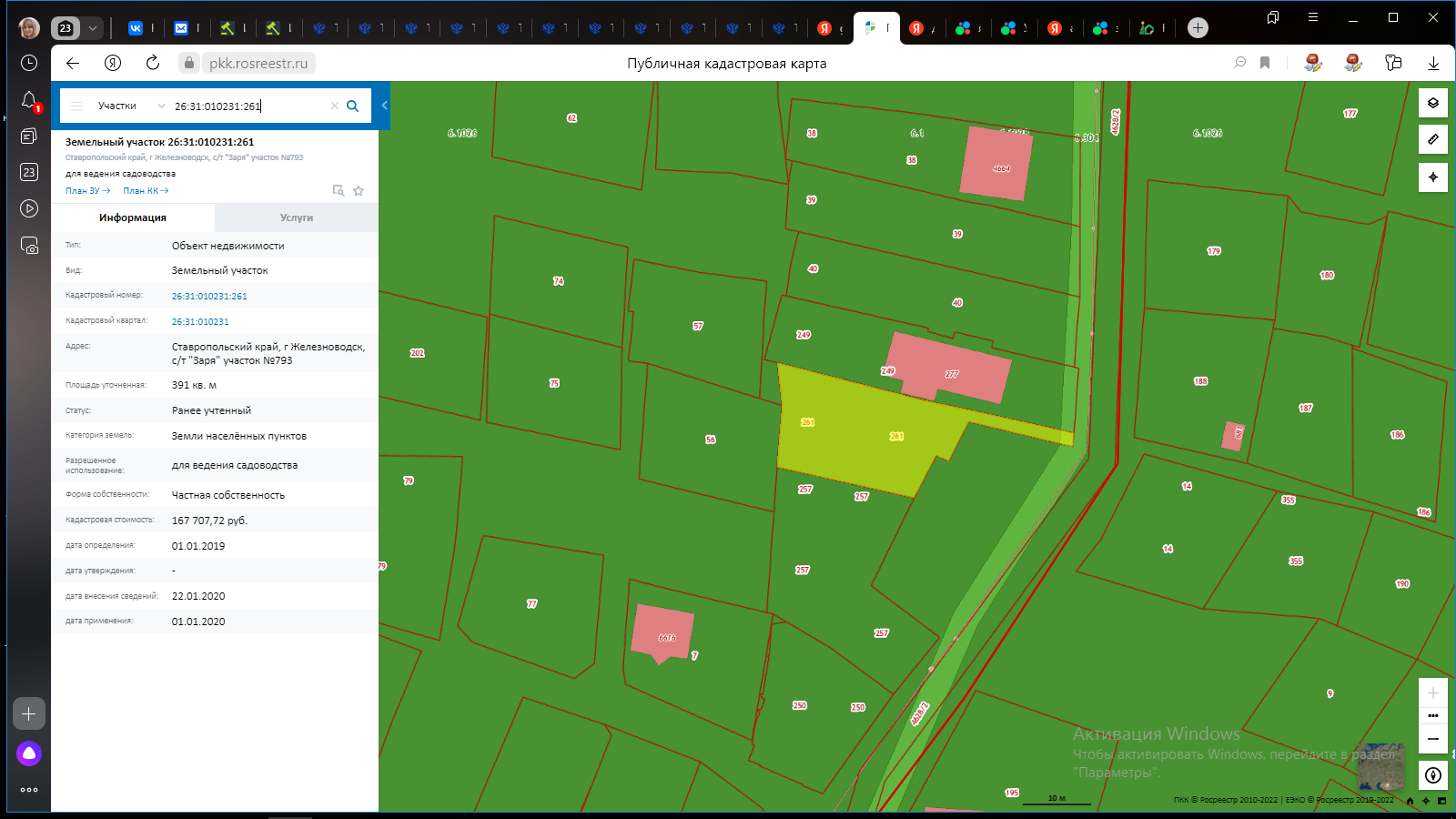Click the search magnifier button
The height and width of the screenshot is (819, 1456).
point(353,106)
